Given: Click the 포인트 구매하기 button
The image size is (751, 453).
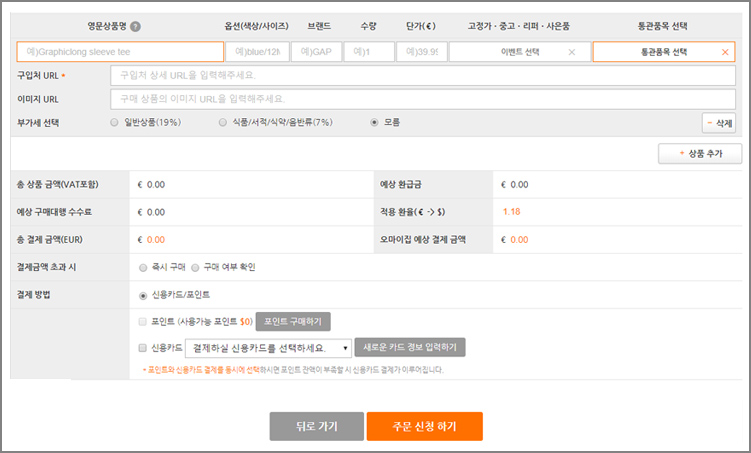Looking at the screenshot, I should [x=293, y=322].
